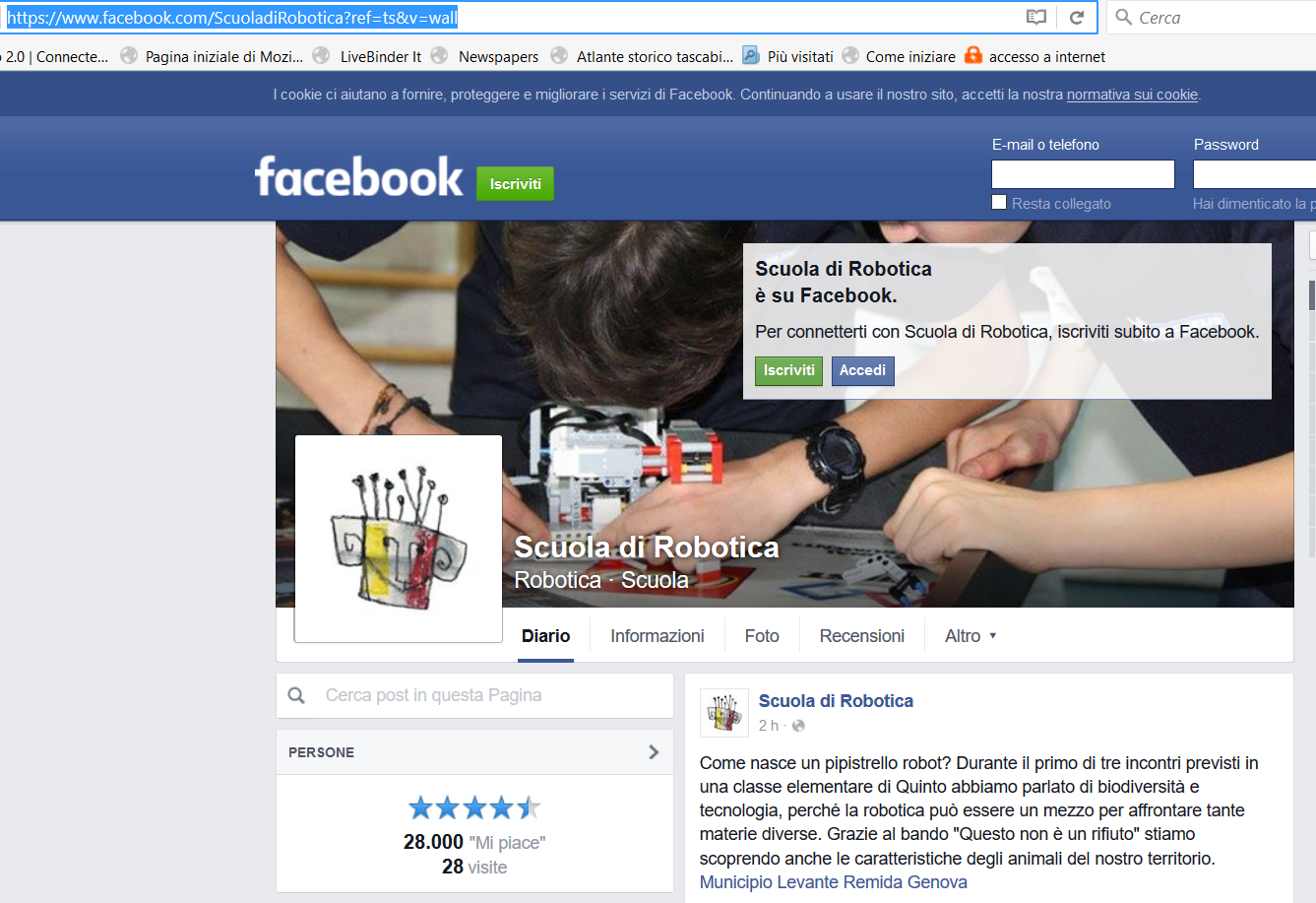Click the post's 2 h timestamp
Screen dimensions: 1316x903
768,726
